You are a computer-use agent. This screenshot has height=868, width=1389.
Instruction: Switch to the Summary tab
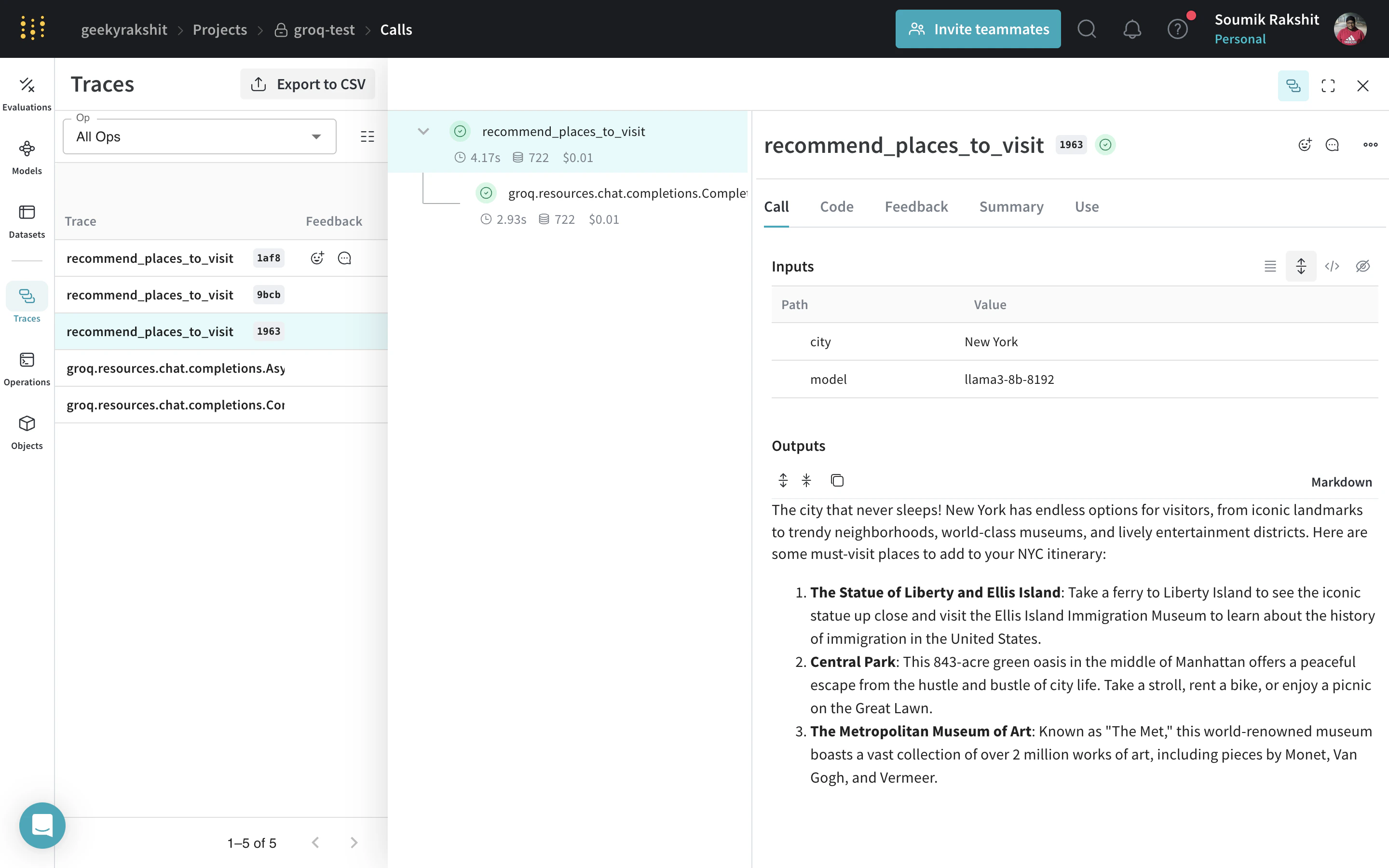pos(1011,207)
